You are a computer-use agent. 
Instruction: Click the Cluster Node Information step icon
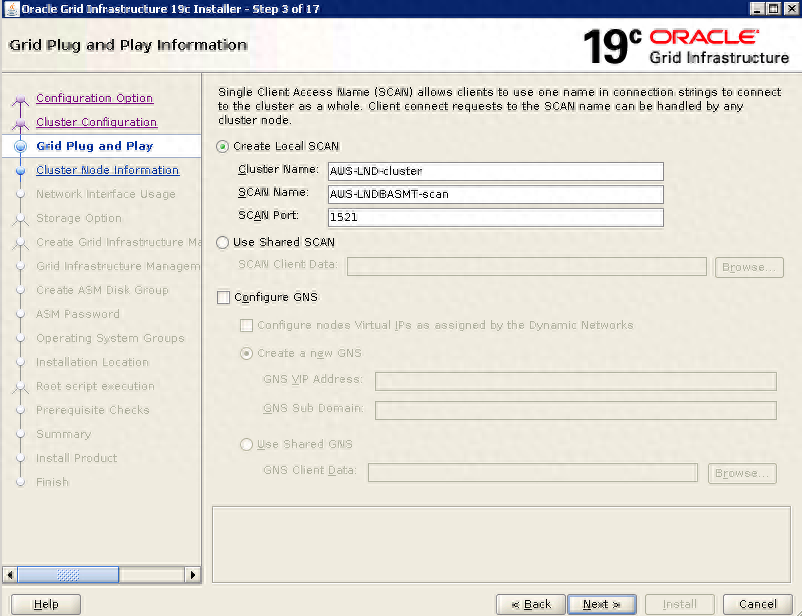pyautogui.click(x=22, y=170)
